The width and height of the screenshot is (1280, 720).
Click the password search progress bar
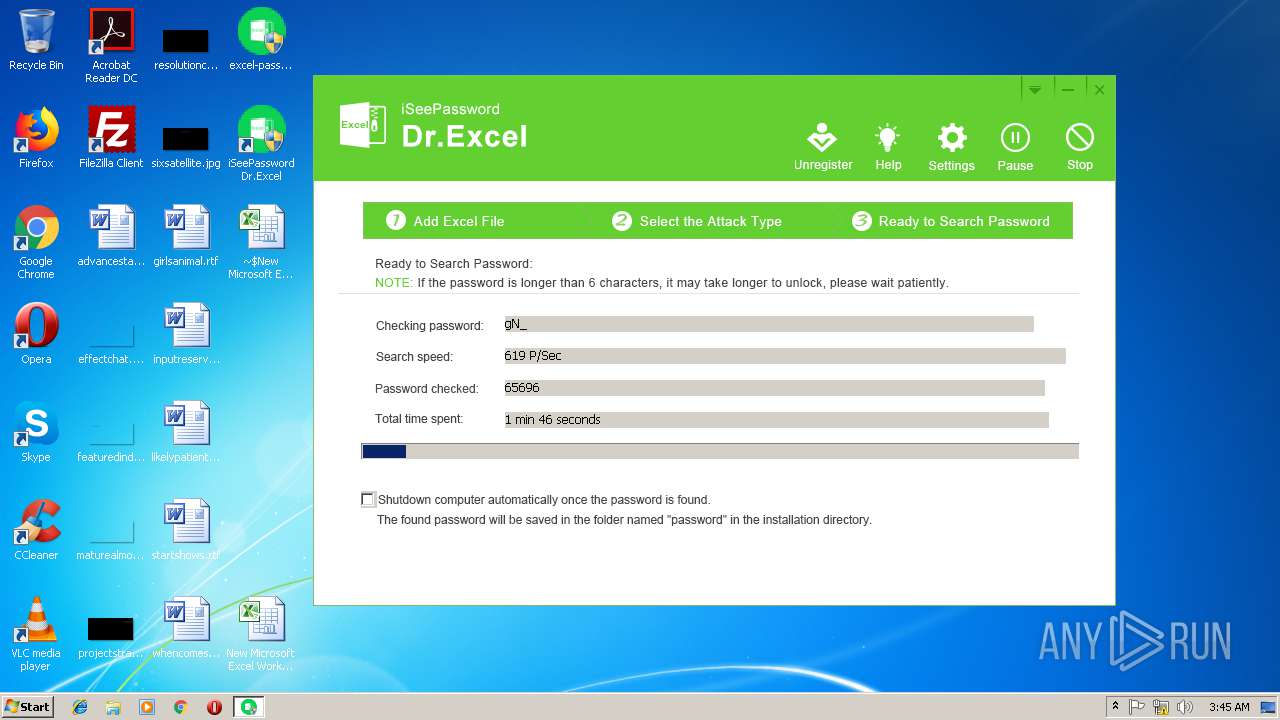point(720,452)
